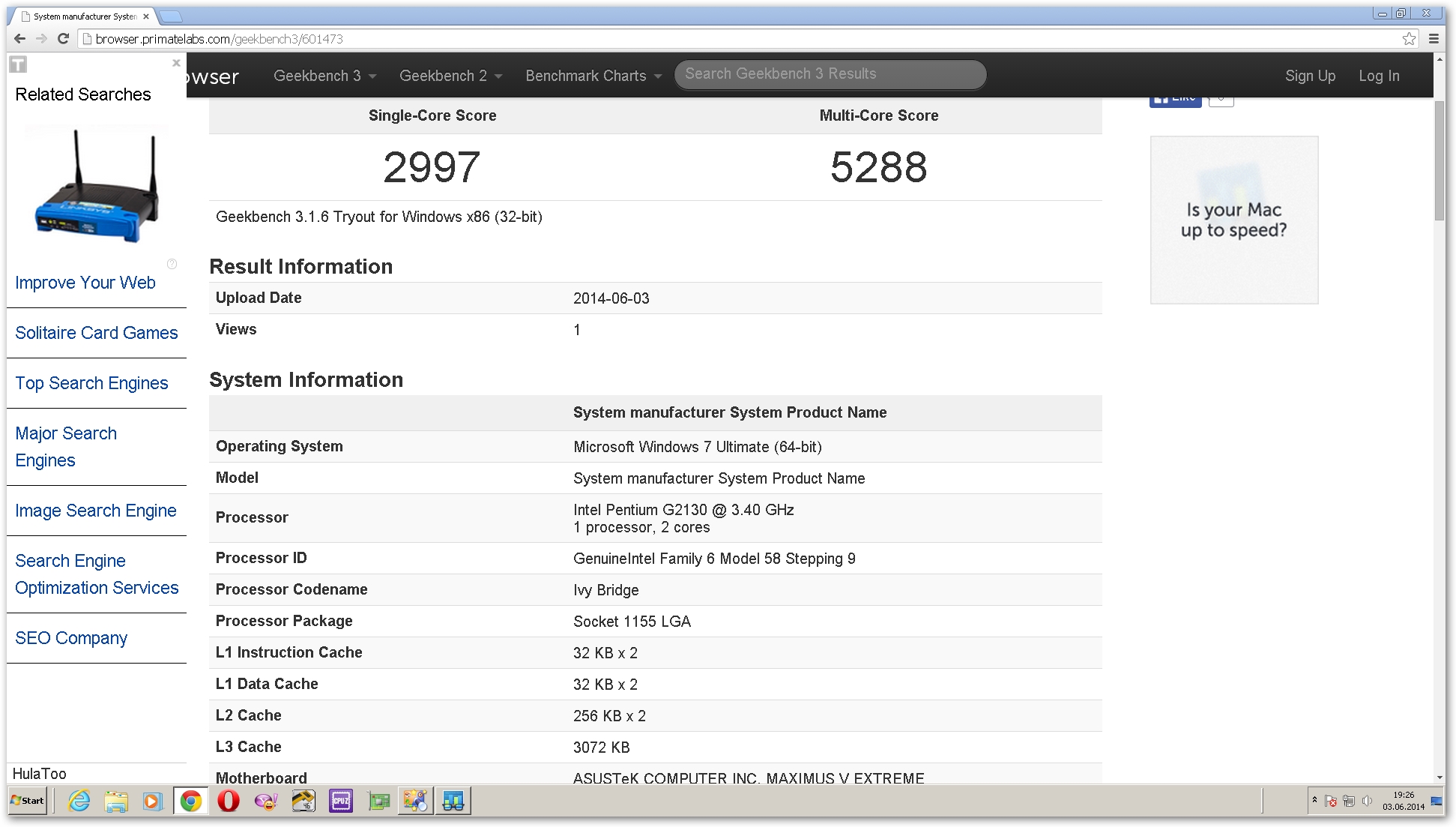Image resolution: width=1456 pixels, height=827 pixels.
Task: Click the multi-core score 5288
Action: coord(878,167)
